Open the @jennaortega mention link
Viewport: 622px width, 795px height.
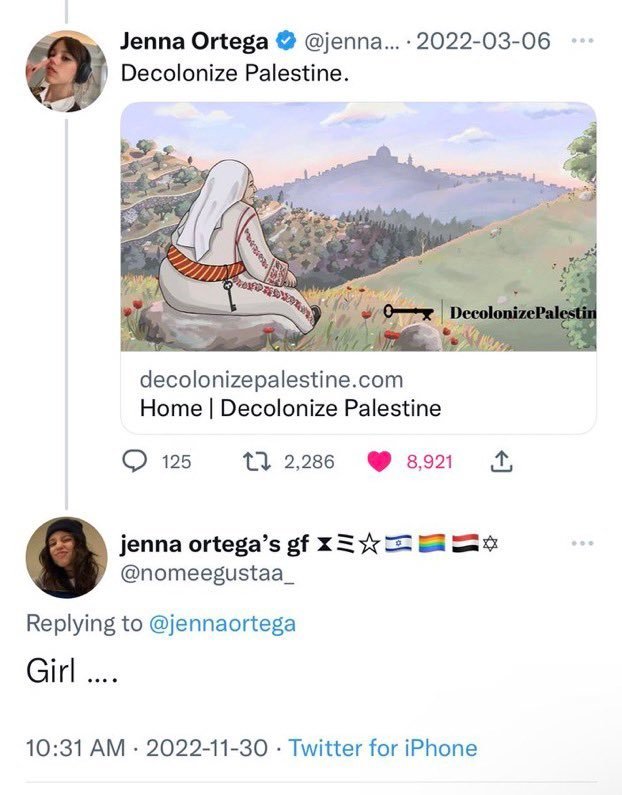coord(223,623)
